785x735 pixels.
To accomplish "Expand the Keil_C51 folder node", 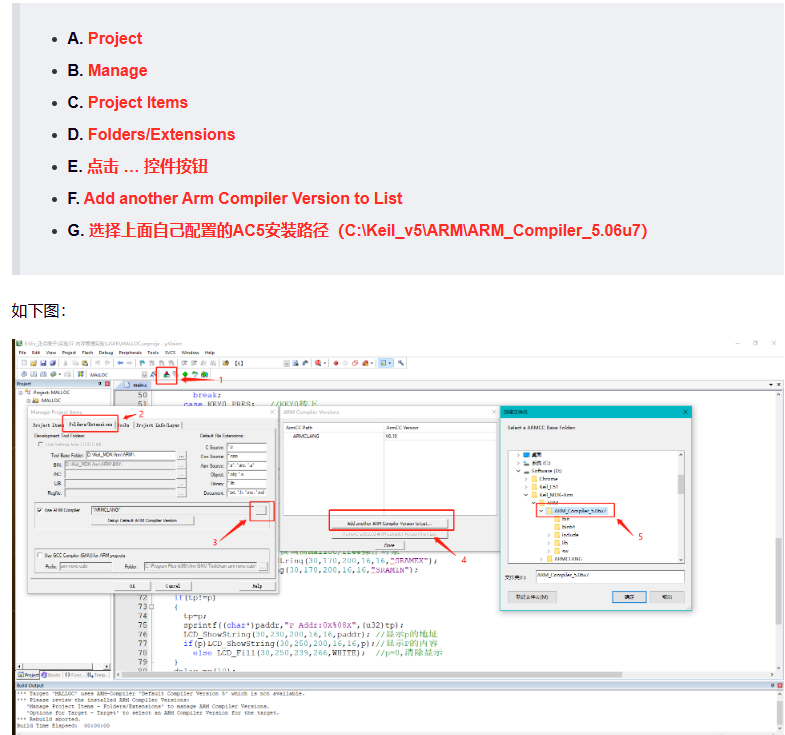I will [x=526, y=487].
